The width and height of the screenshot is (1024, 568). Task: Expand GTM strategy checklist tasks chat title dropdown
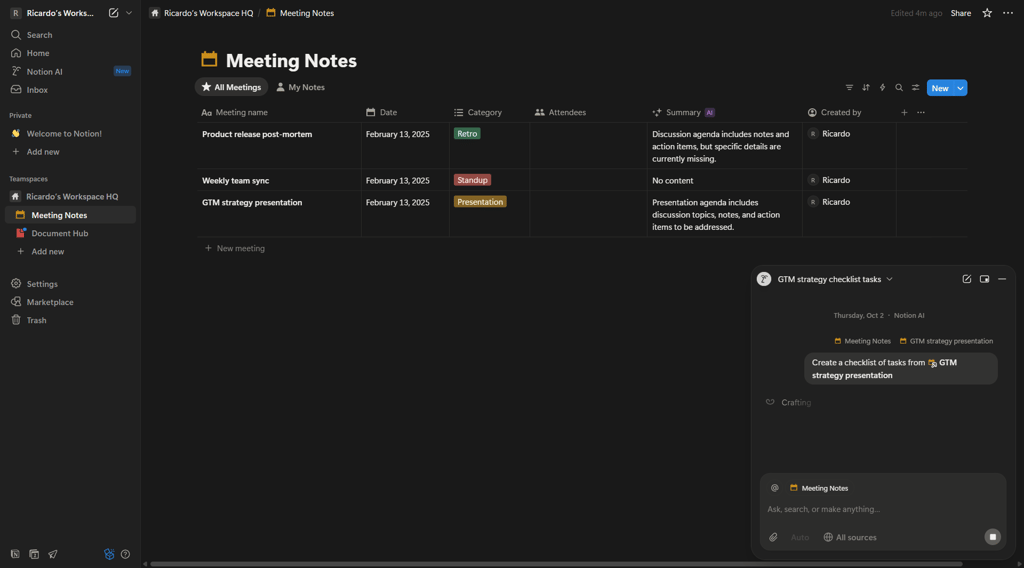[x=835, y=279]
